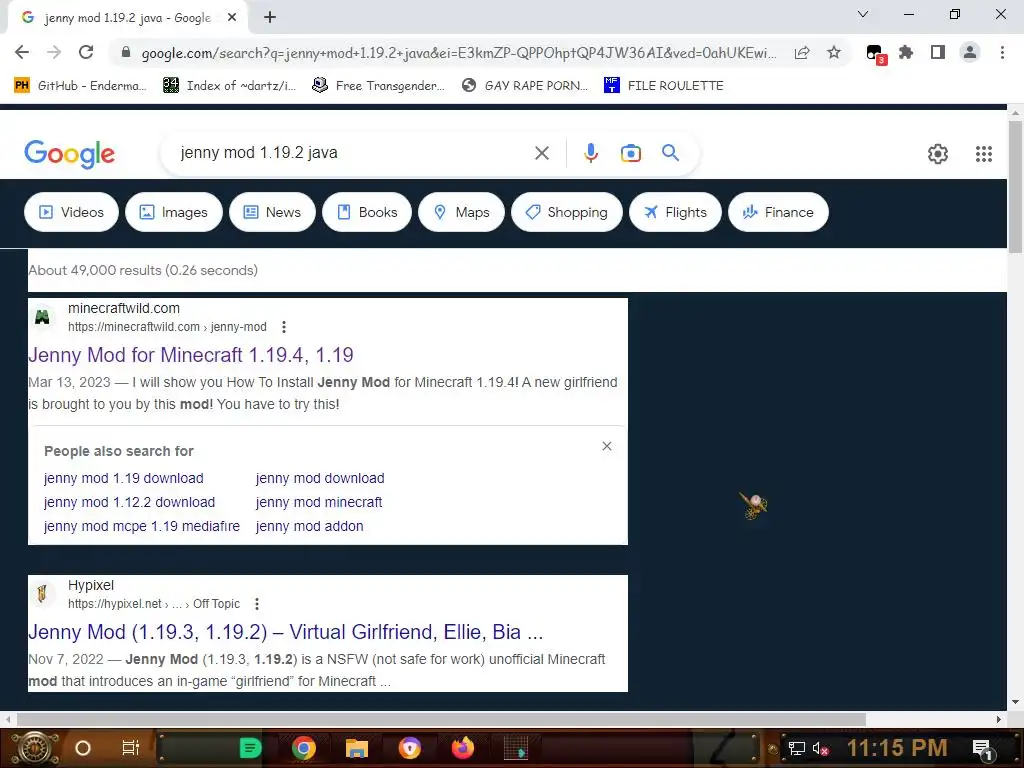
Task: Switch to Flights results
Action: coord(675,212)
